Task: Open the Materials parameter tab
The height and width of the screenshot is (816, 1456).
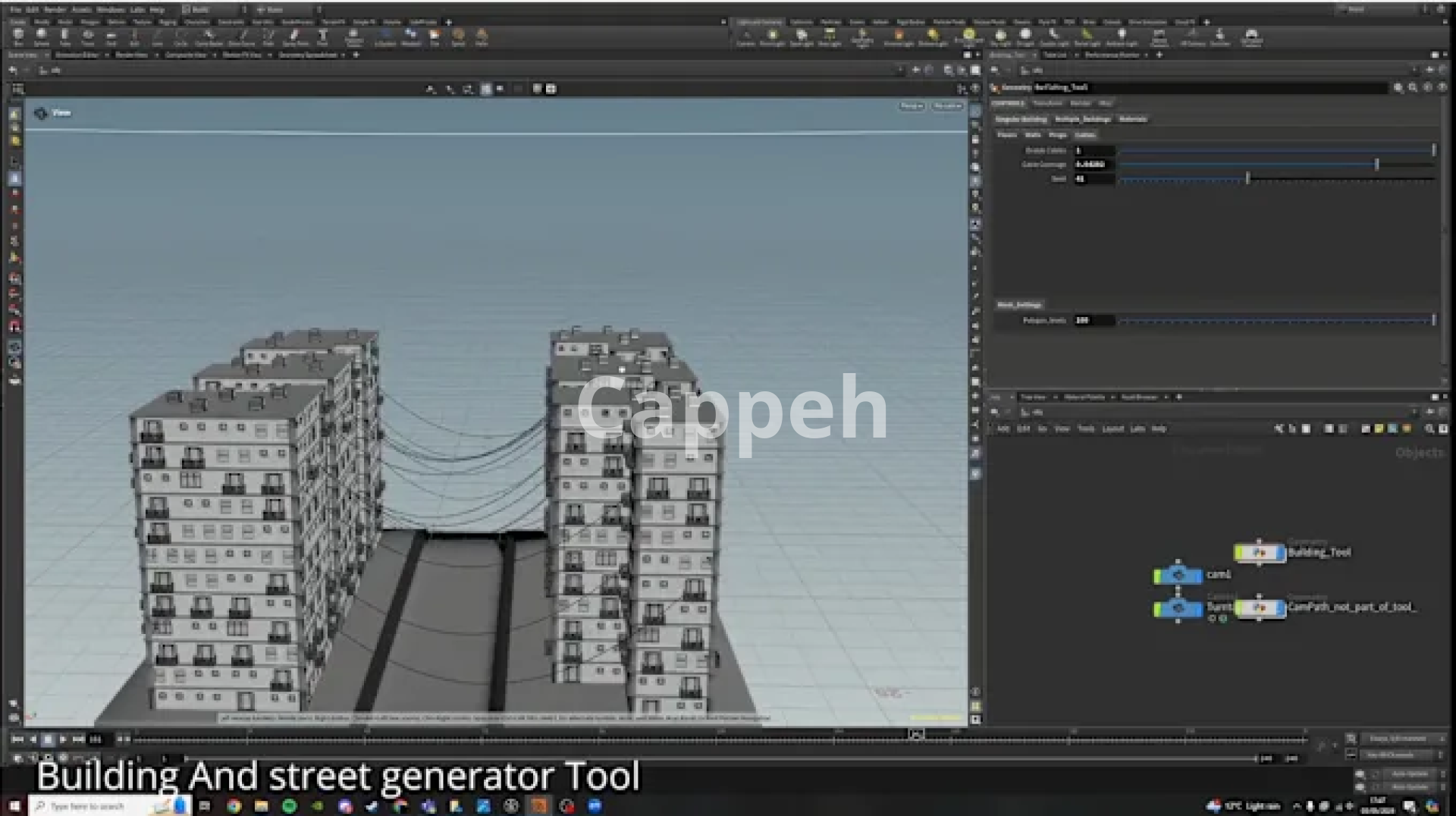Action: [x=1132, y=120]
